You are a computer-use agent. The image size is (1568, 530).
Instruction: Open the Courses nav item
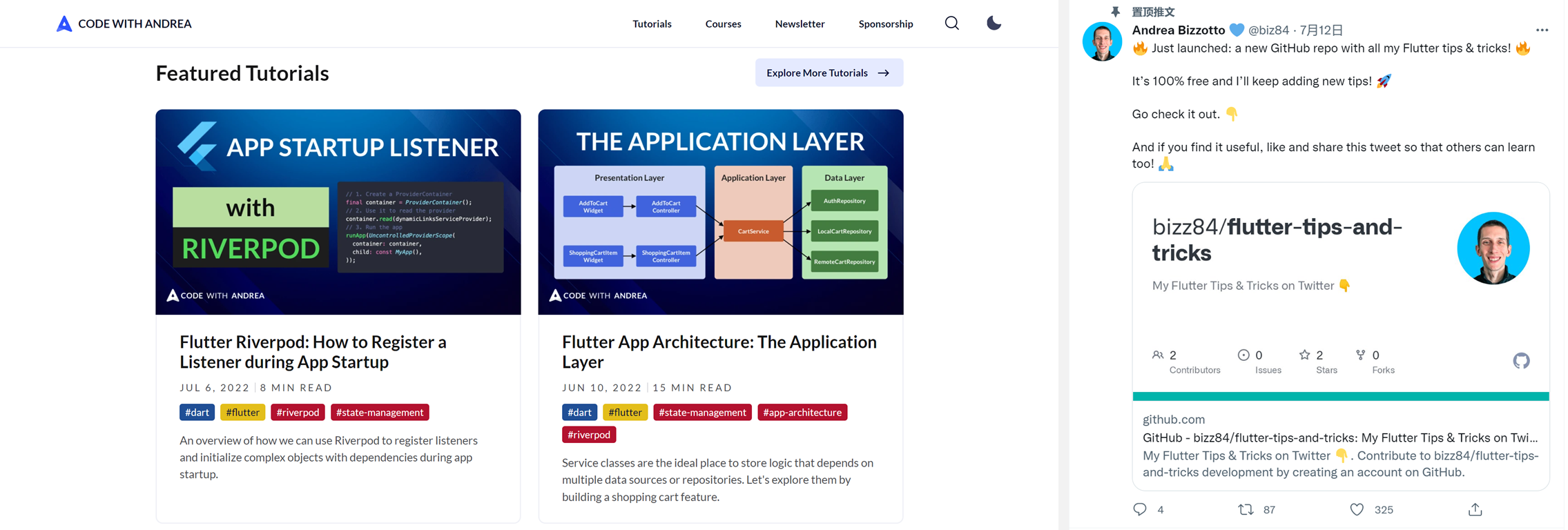723,23
